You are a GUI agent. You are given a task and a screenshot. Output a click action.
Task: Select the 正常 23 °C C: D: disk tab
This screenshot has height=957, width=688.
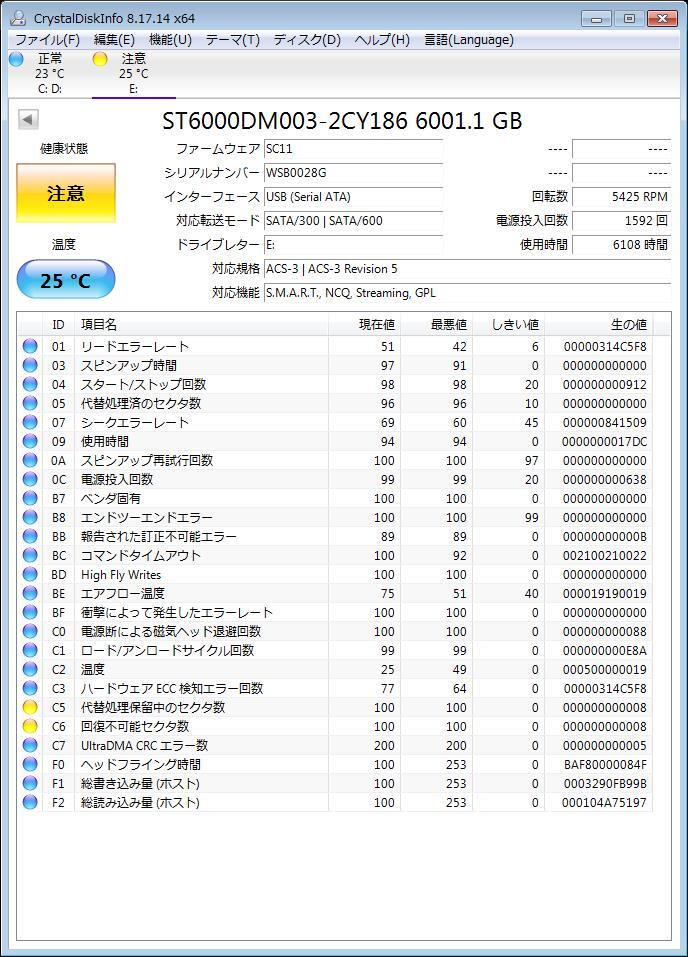tap(50, 73)
